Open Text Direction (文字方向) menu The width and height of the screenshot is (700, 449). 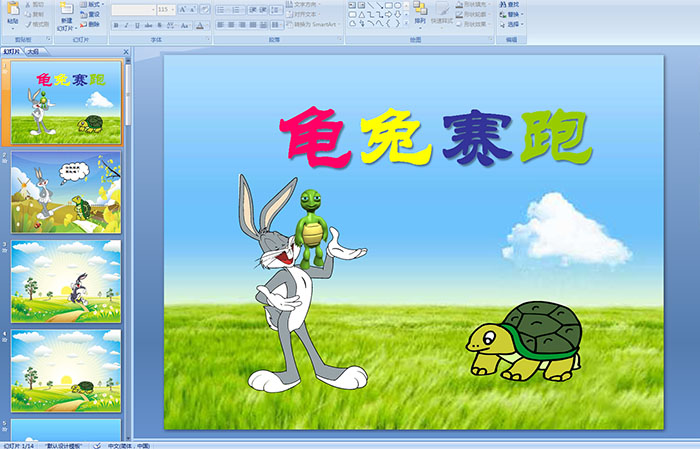pos(304,4)
